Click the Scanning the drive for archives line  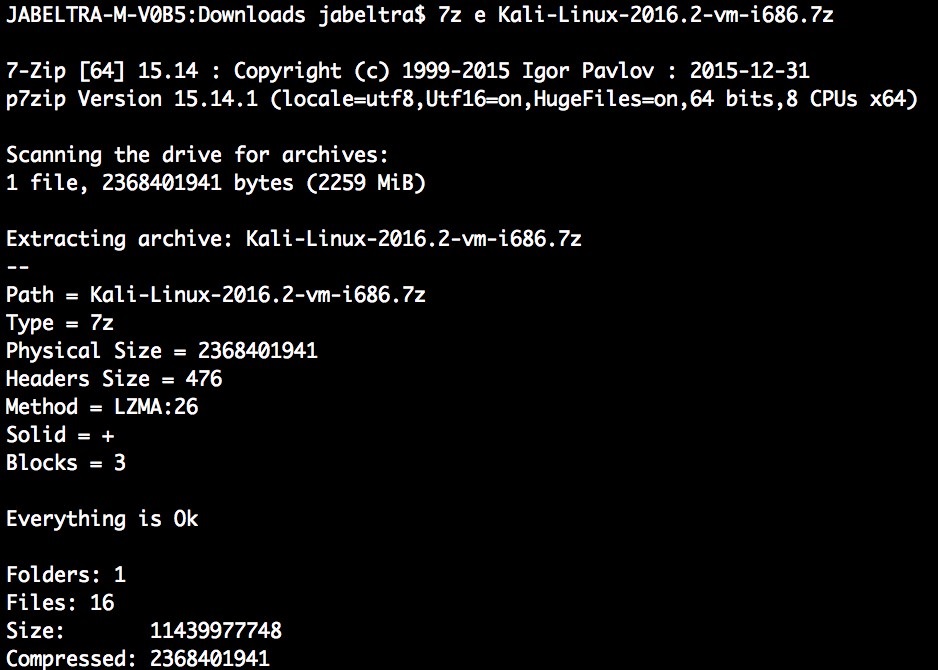click(197, 155)
